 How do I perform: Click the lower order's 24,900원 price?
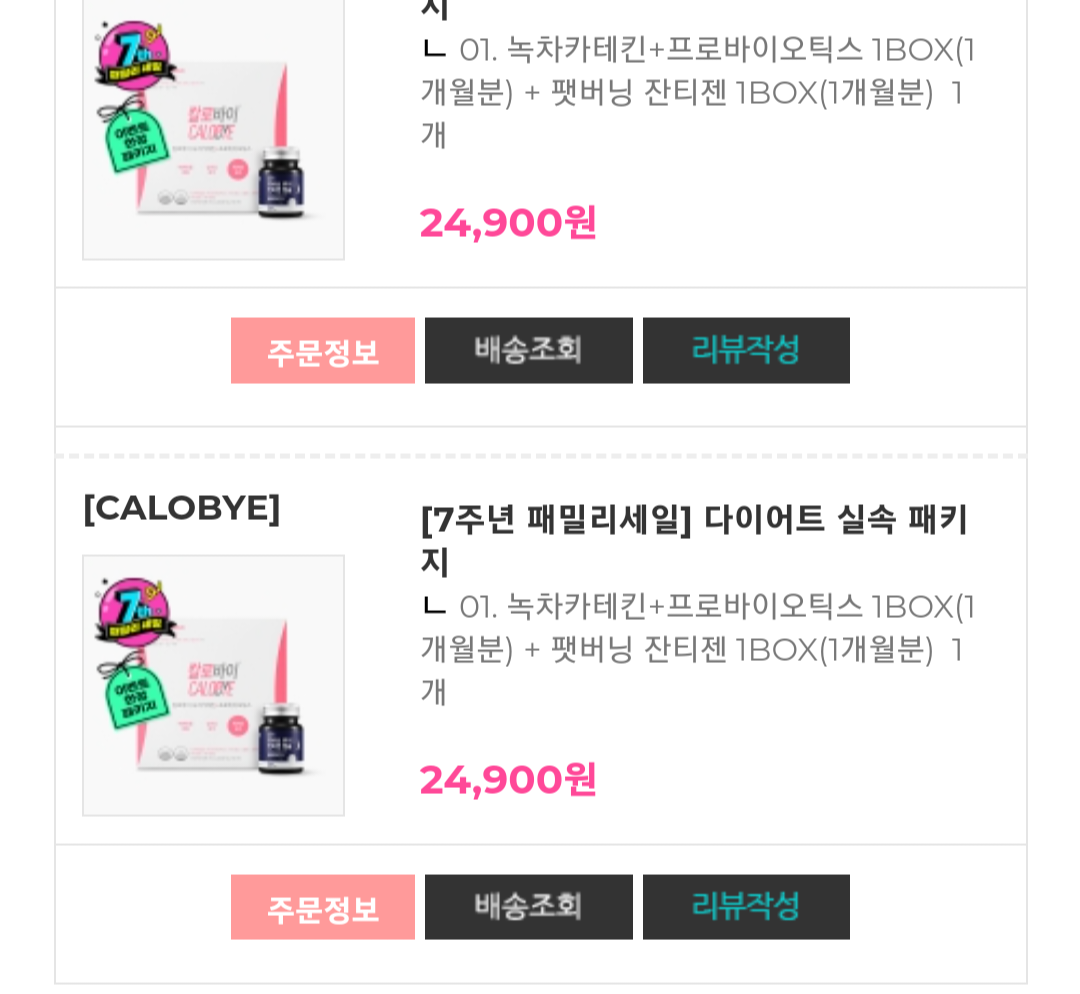(508, 779)
